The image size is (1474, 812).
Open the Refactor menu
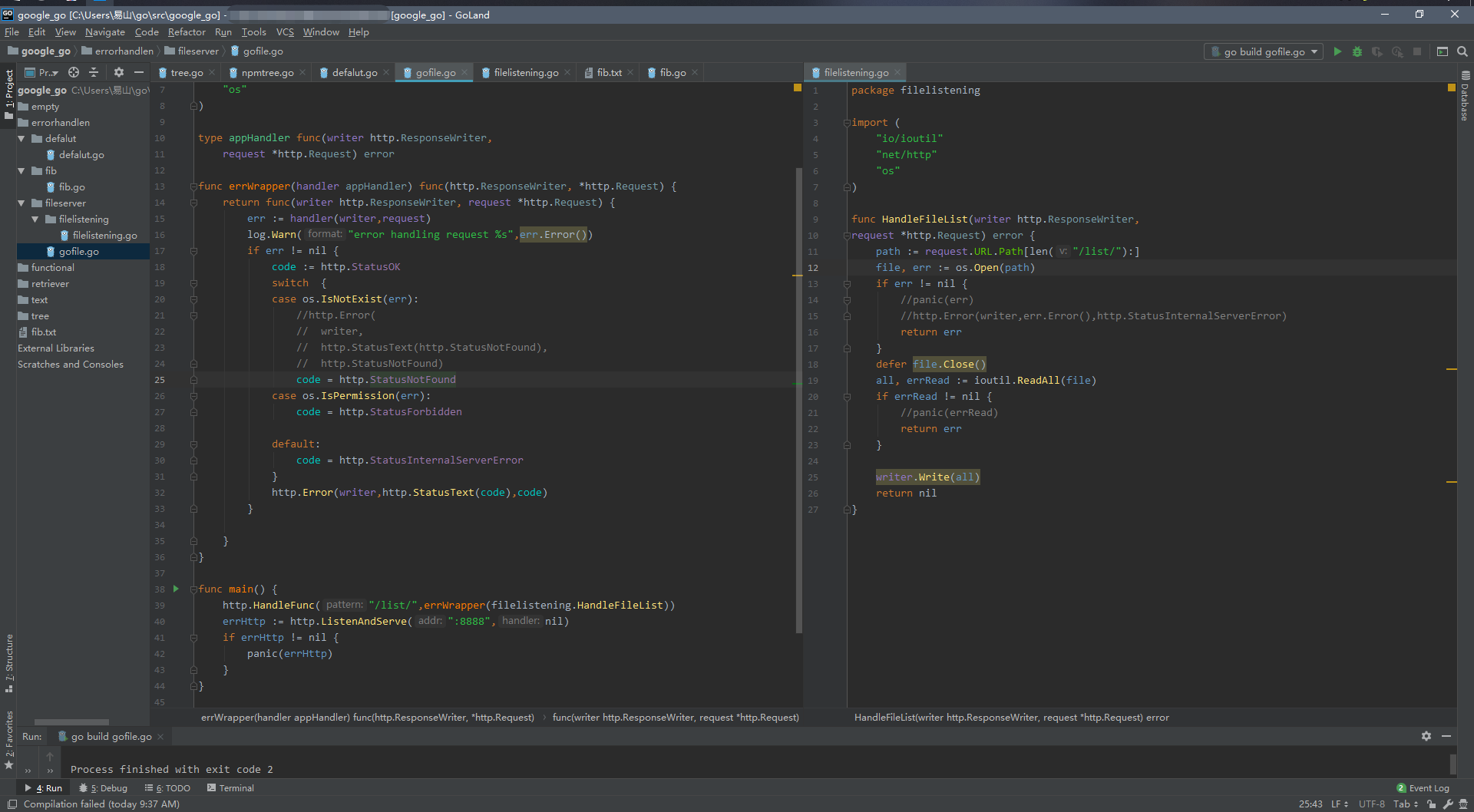click(187, 32)
